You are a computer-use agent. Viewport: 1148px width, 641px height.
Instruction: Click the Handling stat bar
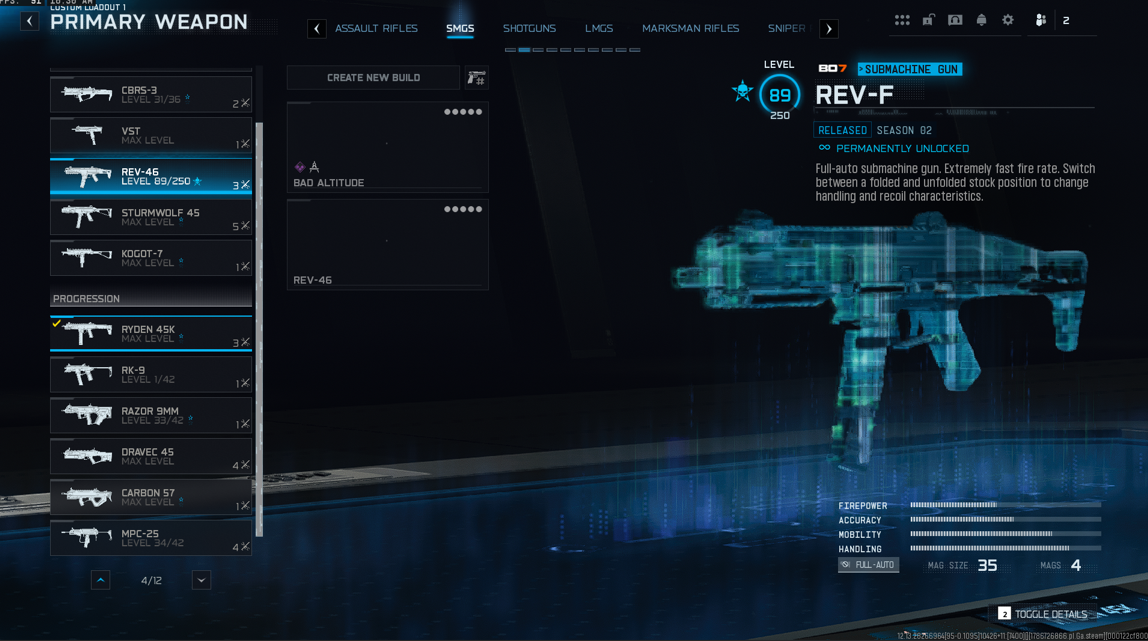click(1005, 548)
